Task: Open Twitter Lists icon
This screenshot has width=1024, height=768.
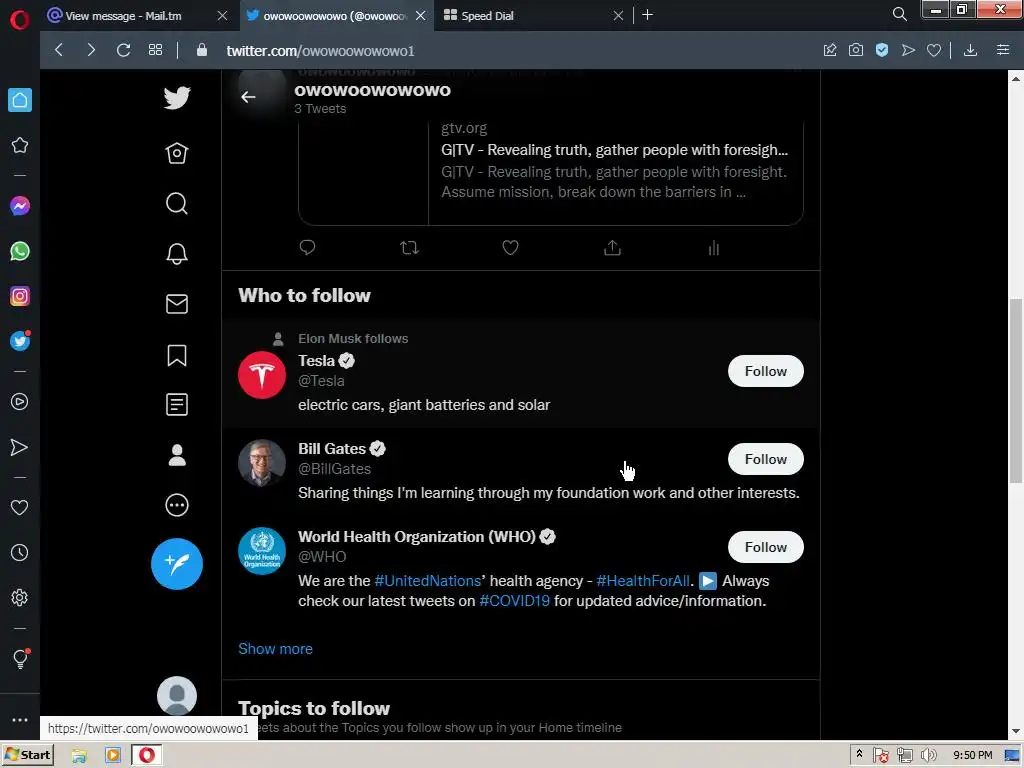Action: click(x=177, y=405)
